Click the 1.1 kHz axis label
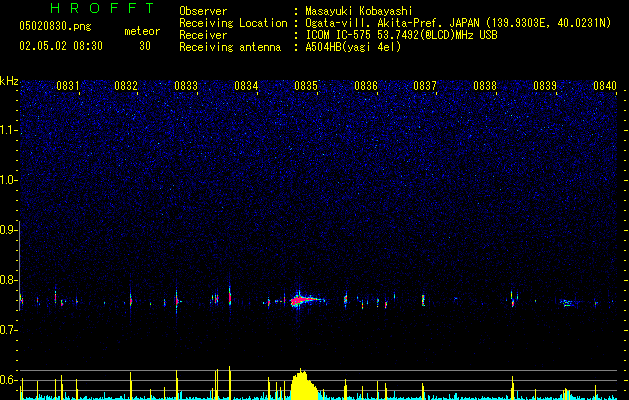This screenshot has width=629, height=400. (8, 130)
